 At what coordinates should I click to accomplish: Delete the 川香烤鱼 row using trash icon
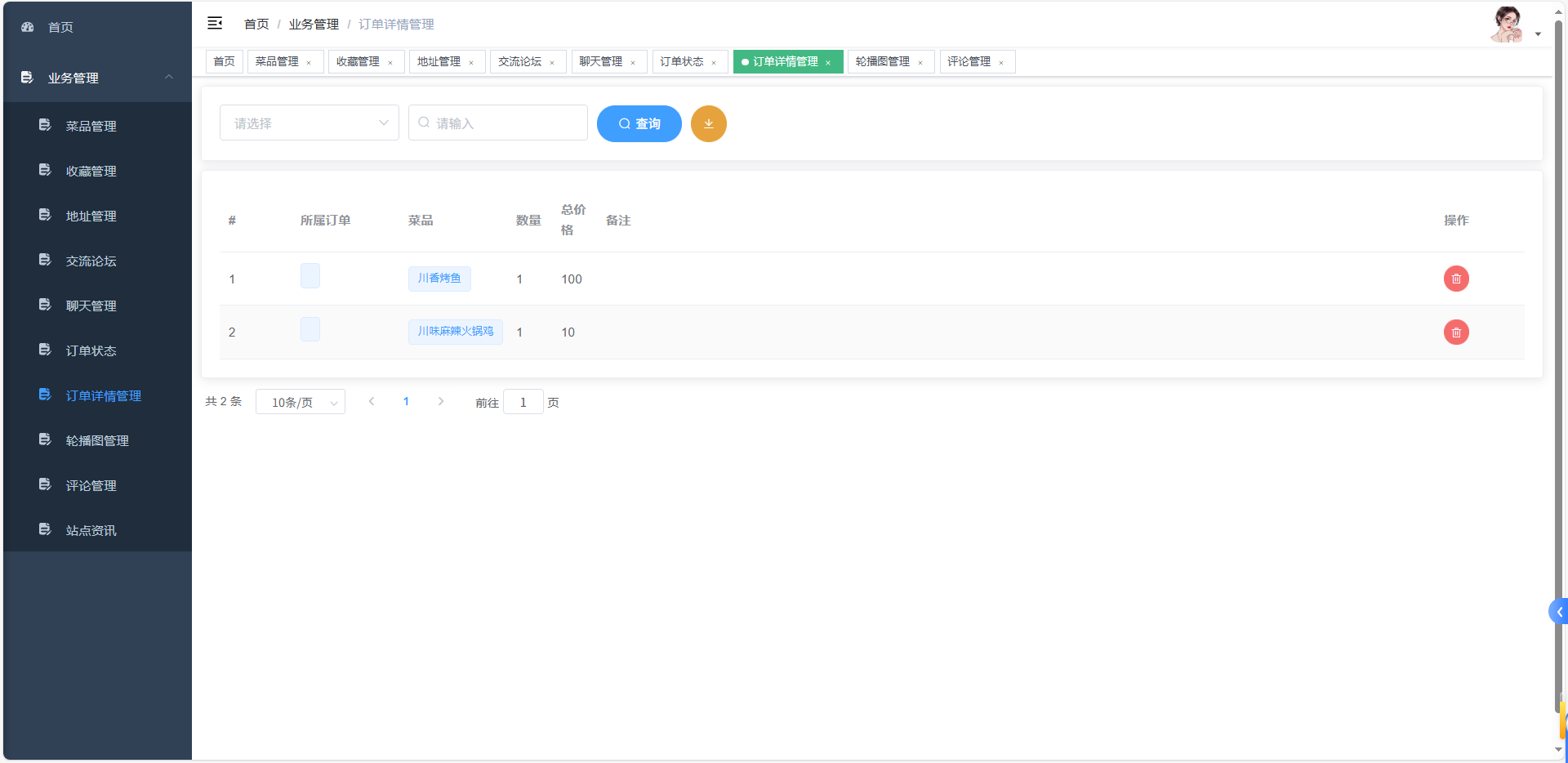point(1456,279)
